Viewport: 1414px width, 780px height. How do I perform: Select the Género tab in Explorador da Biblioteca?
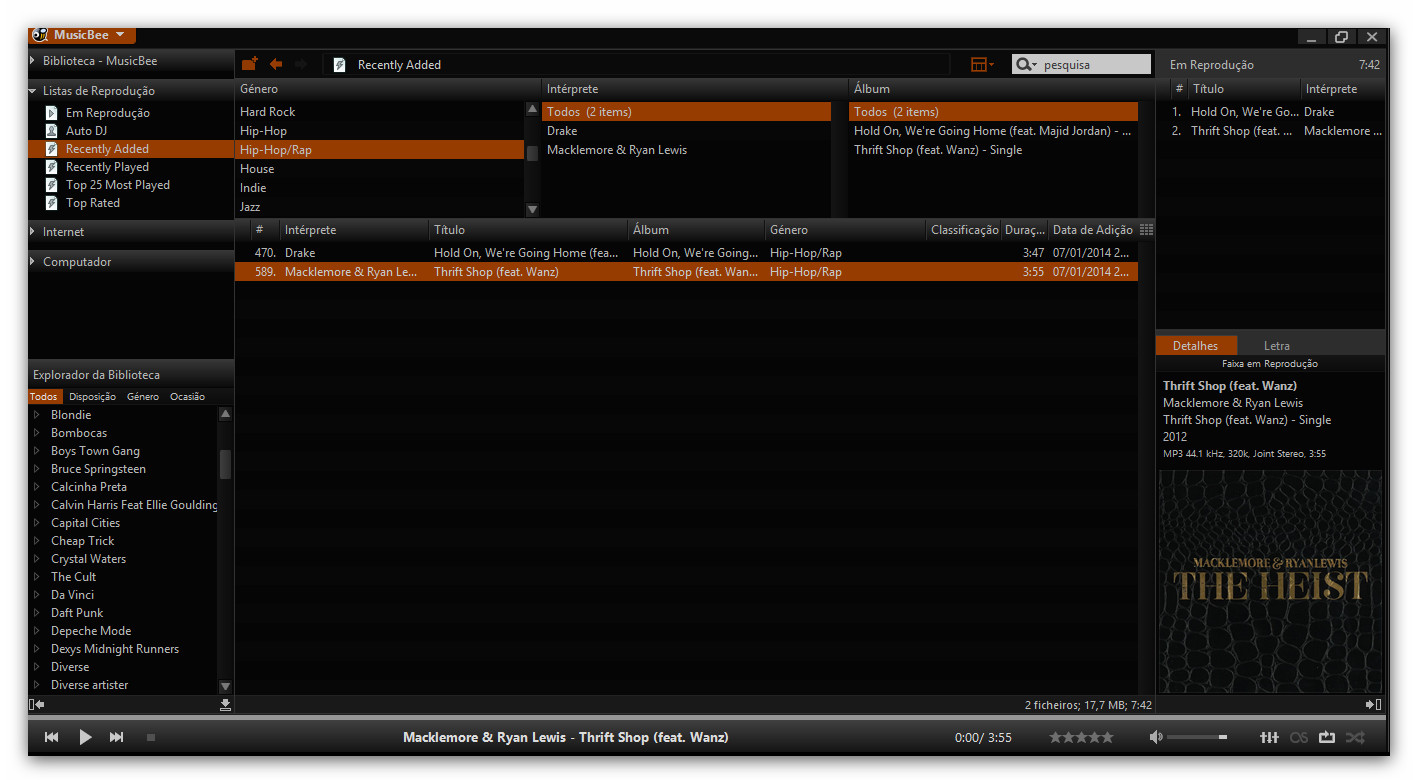[142, 396]
